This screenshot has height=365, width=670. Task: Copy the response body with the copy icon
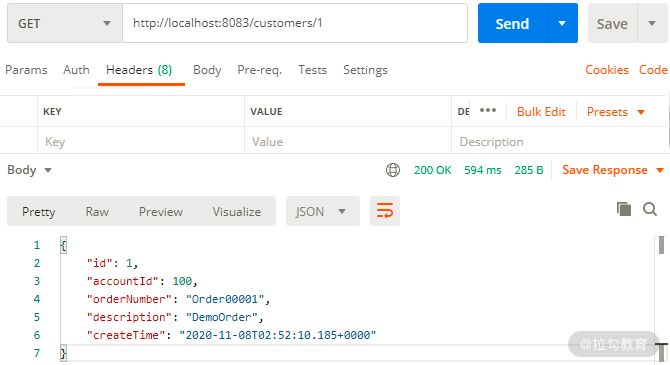tap(623, 209)
